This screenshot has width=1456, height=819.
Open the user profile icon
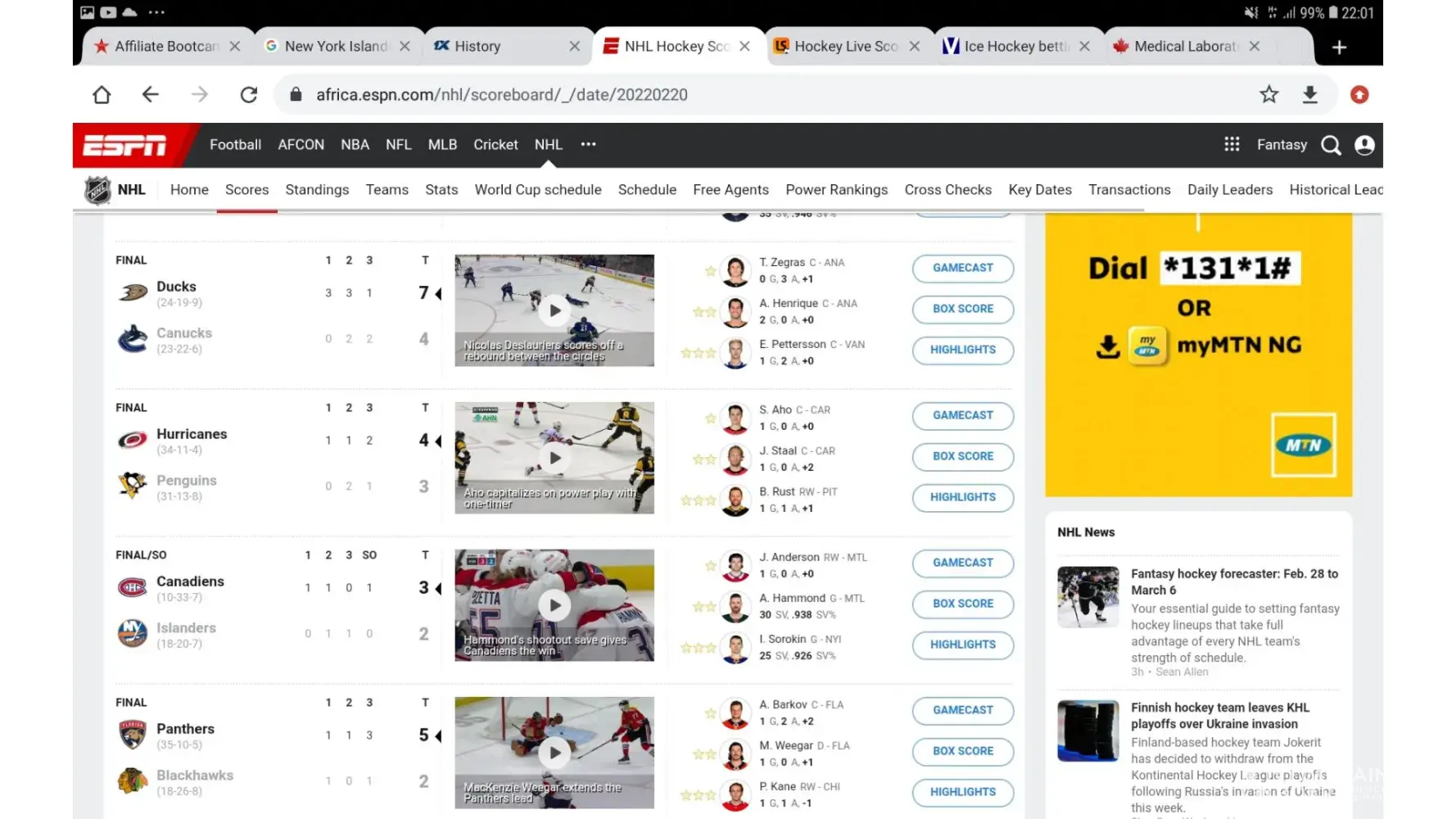pyautogui.click(x=1364, y=145)
